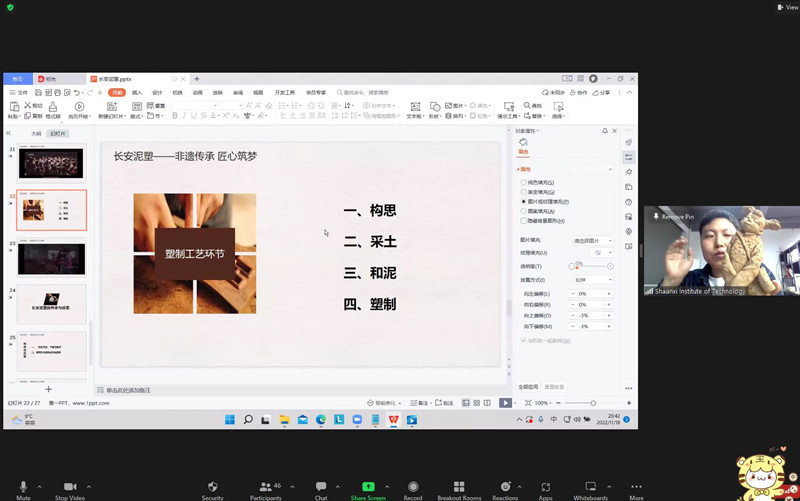Open Participants panel in Zoom
Screen dimensions: 800x501
coord(265,486)
